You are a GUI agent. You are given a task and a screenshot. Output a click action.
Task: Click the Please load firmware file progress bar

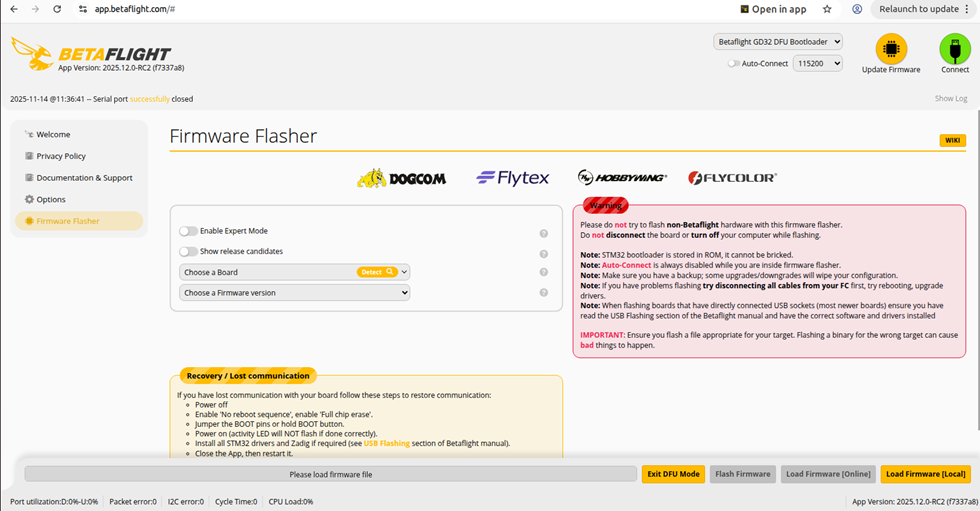point(331,474)
